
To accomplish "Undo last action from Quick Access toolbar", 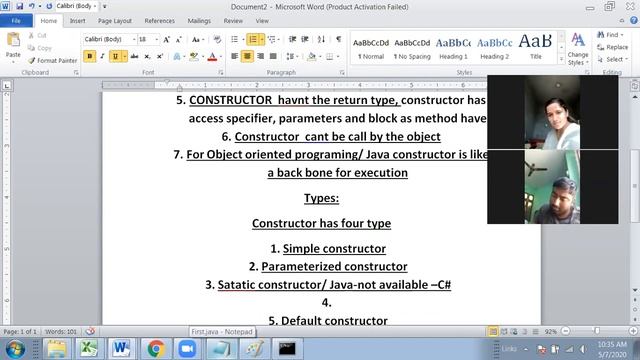I will (x=31, y=6).
